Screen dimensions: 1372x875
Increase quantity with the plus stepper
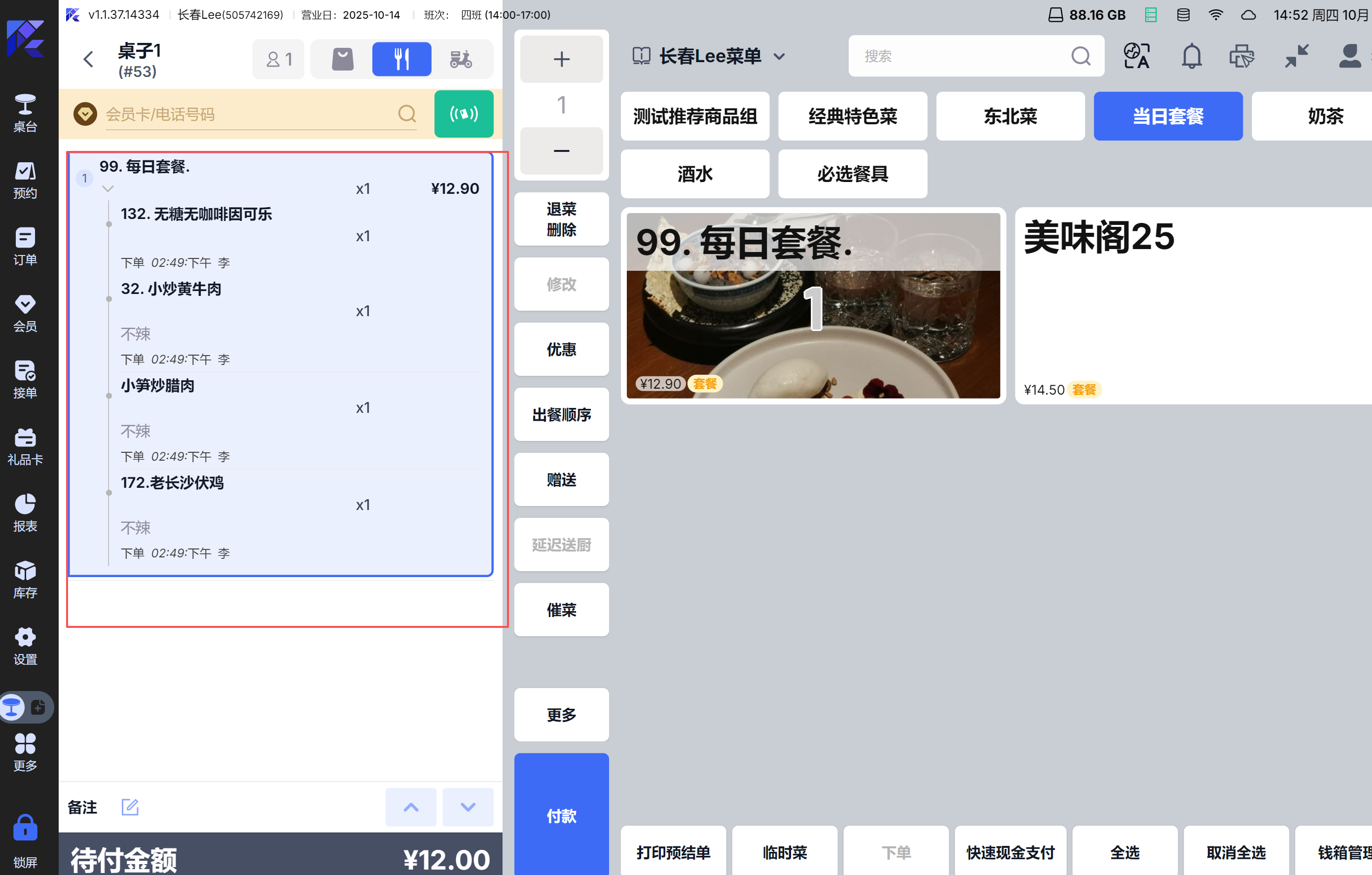point(561,59)
